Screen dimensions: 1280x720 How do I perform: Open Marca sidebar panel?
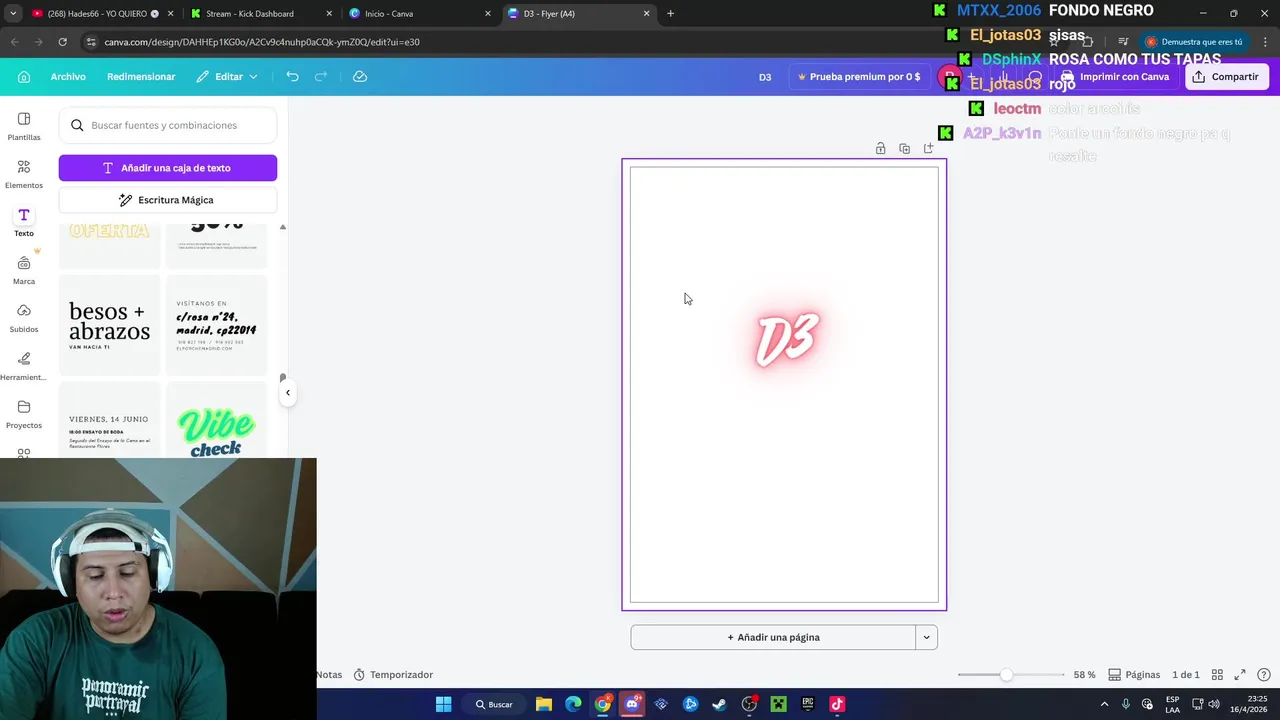(x=24, y=270)
